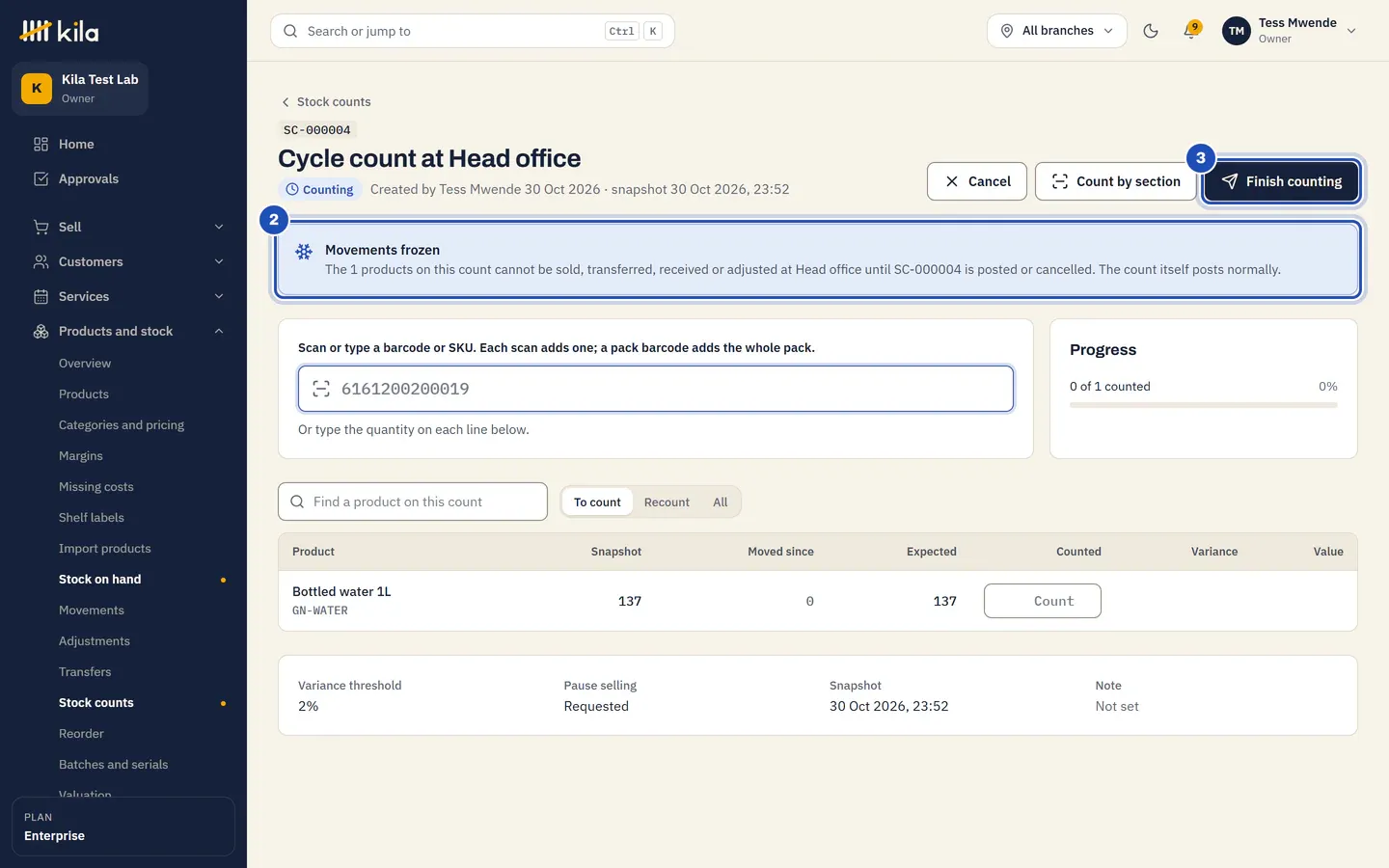Image resolution: width=1389 pixels, height=868 pixels.
Task: Click the counted progress bar
Action: point(1204,405)
